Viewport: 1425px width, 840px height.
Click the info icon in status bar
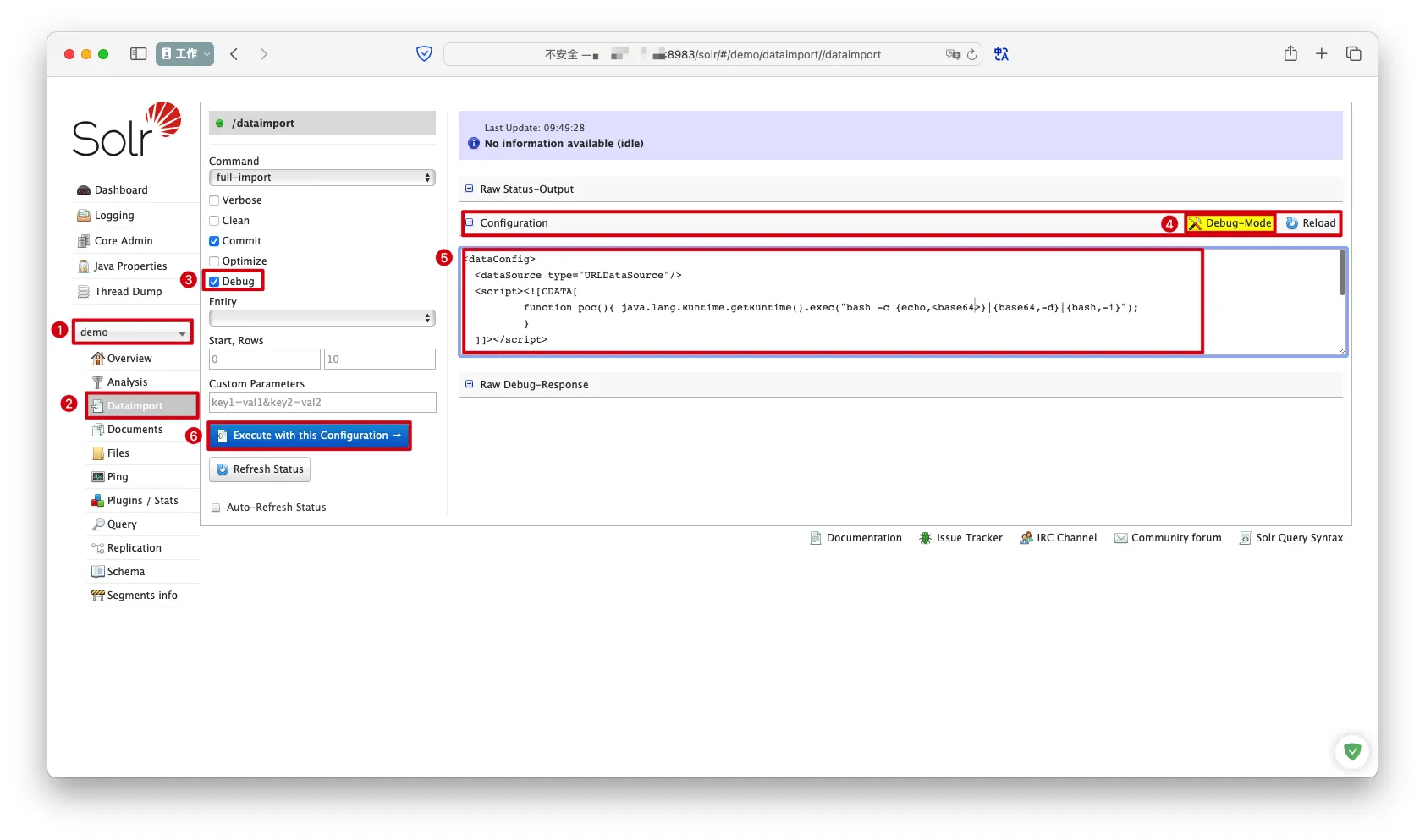click(474, 144)
